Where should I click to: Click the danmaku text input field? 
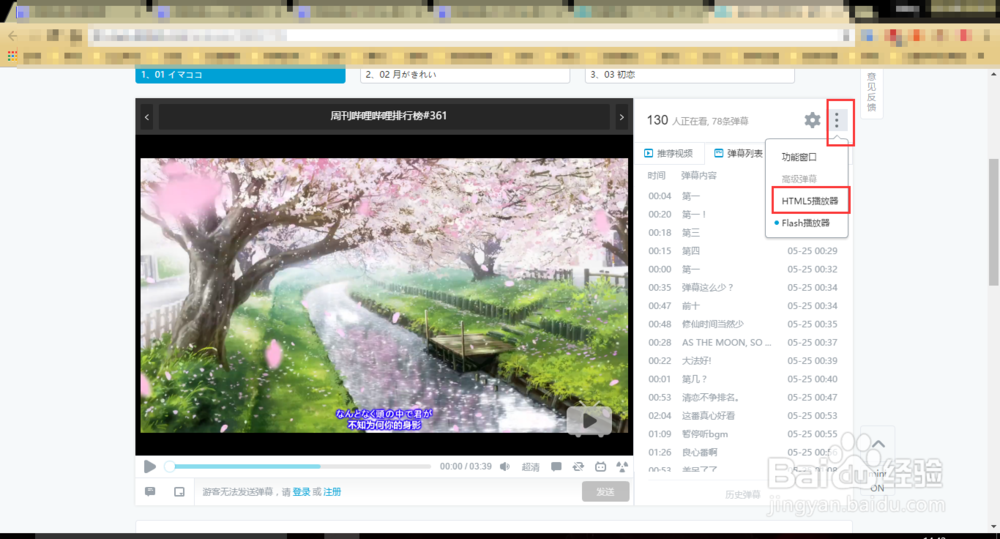[x=388, y=492]
